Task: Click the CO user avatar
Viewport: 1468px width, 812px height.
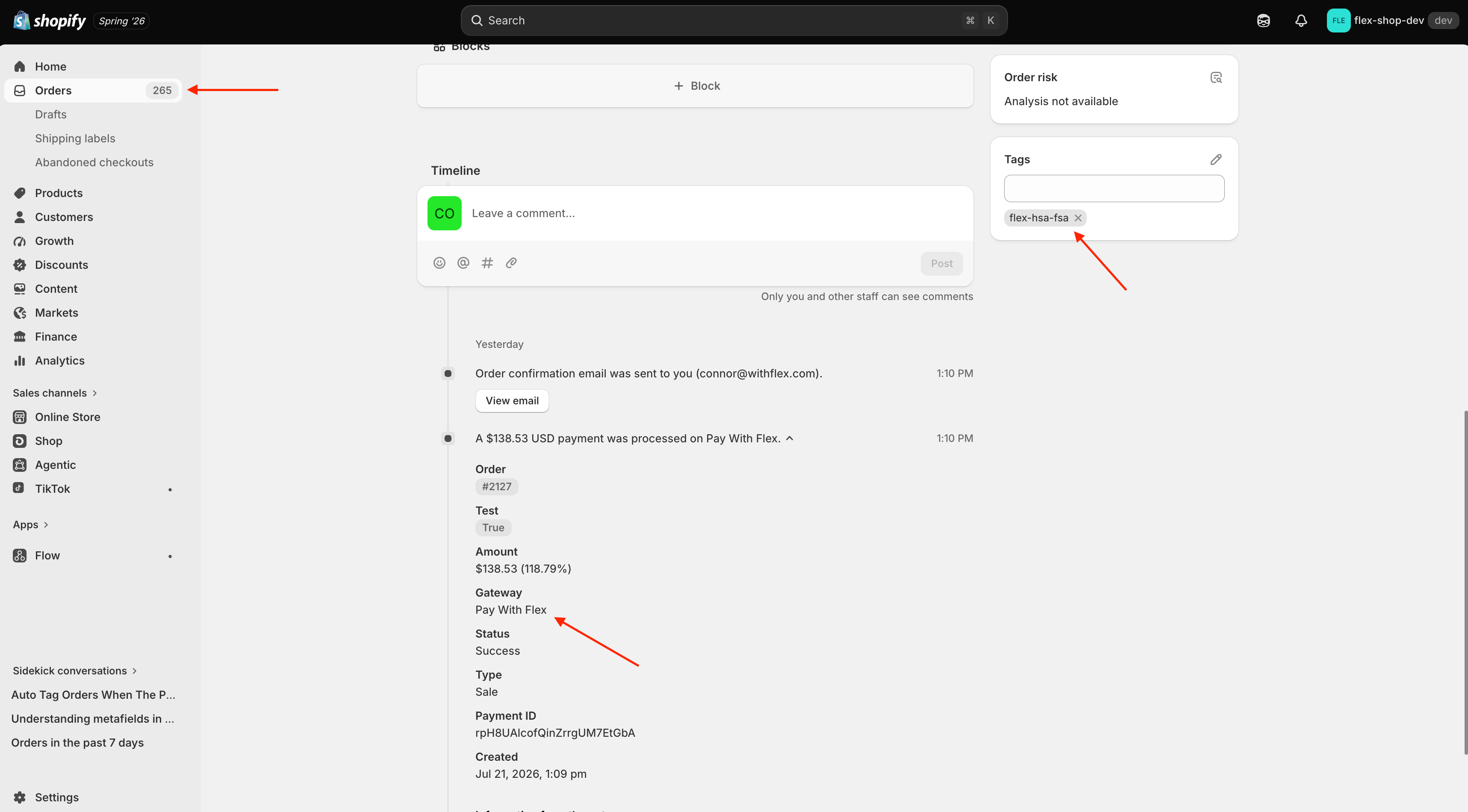Action: pyautogui.click(x=445, y=213)
